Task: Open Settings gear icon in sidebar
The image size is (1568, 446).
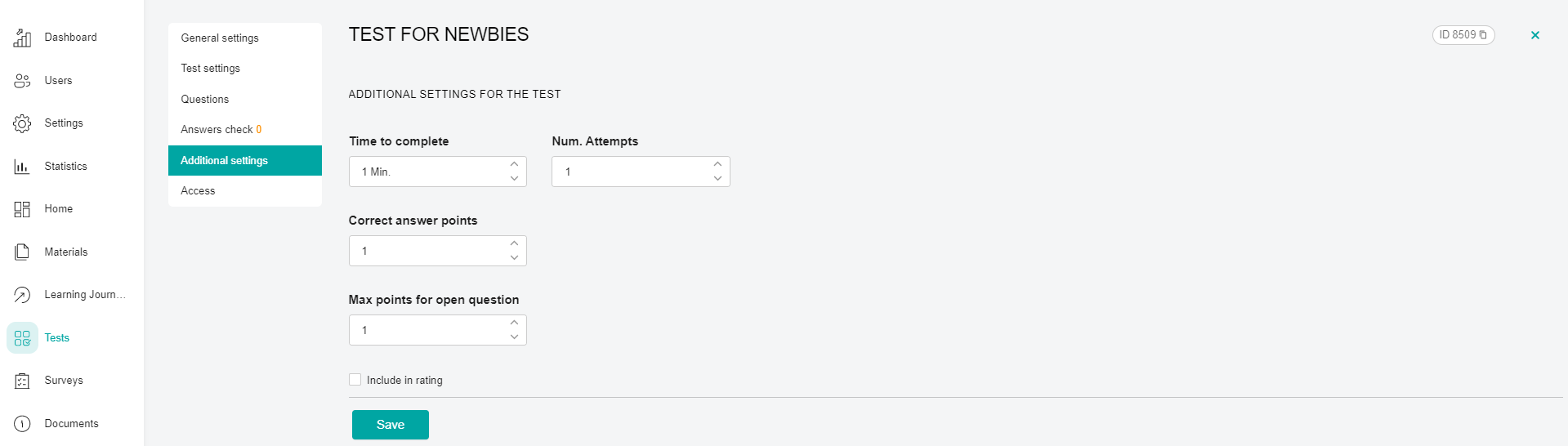Action: (x=22, y=123)
